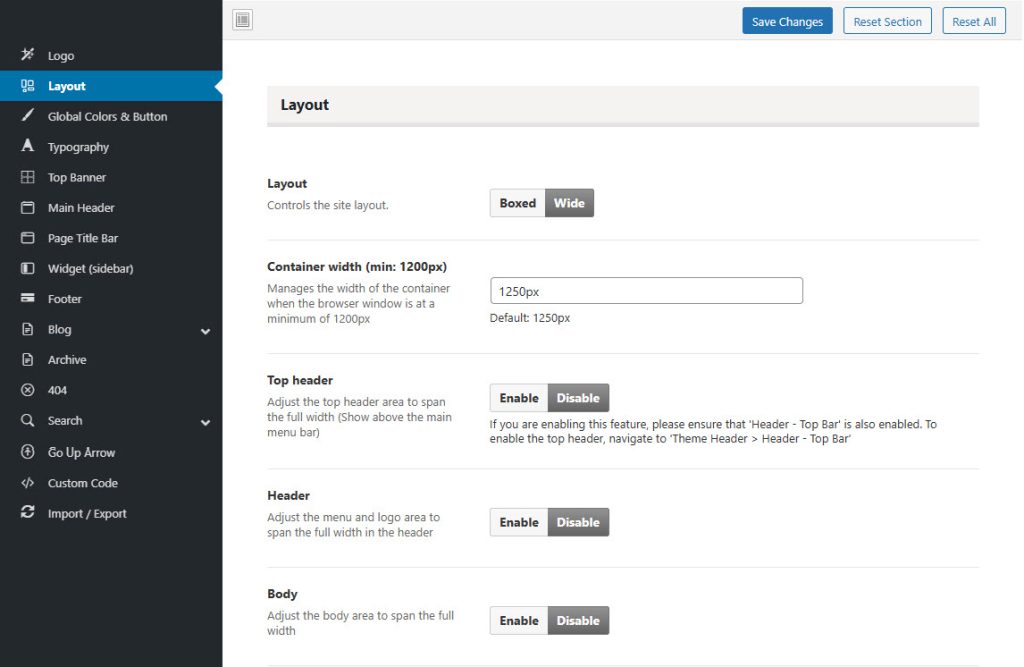Viewport: 1024px width, 667px height.
Task: Click the 404 circled-x icon
Action: pyautogui.click(x=28, y=390)
